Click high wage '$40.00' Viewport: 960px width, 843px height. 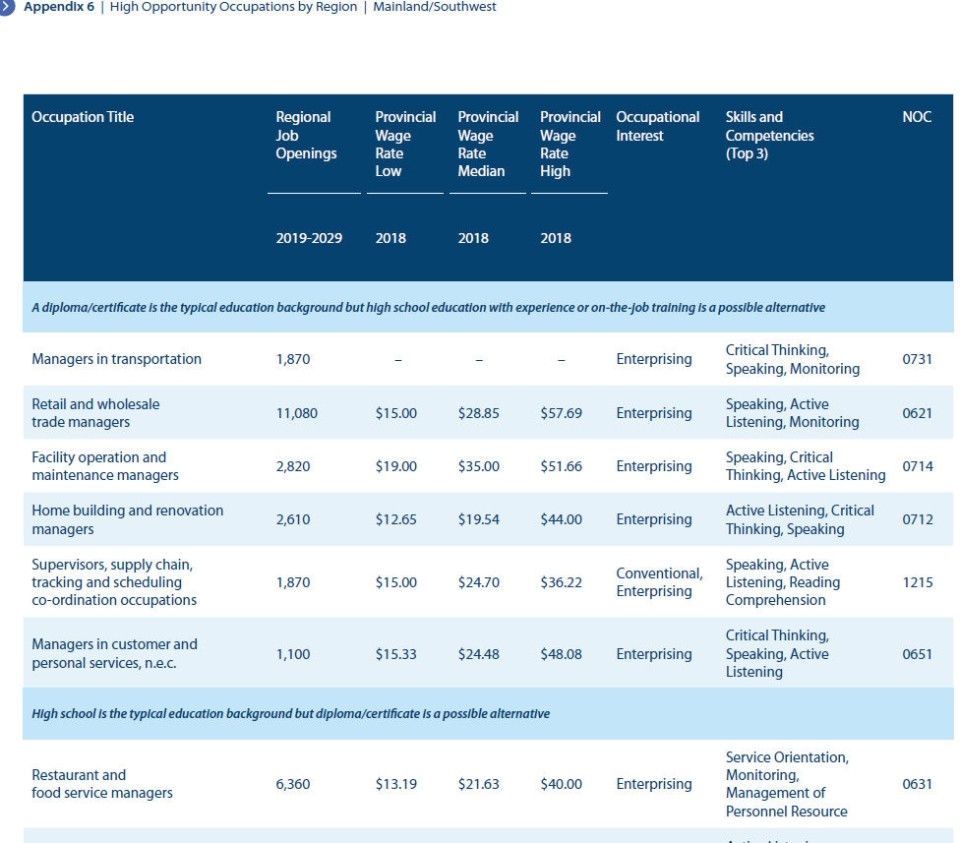tap(561, 784)
